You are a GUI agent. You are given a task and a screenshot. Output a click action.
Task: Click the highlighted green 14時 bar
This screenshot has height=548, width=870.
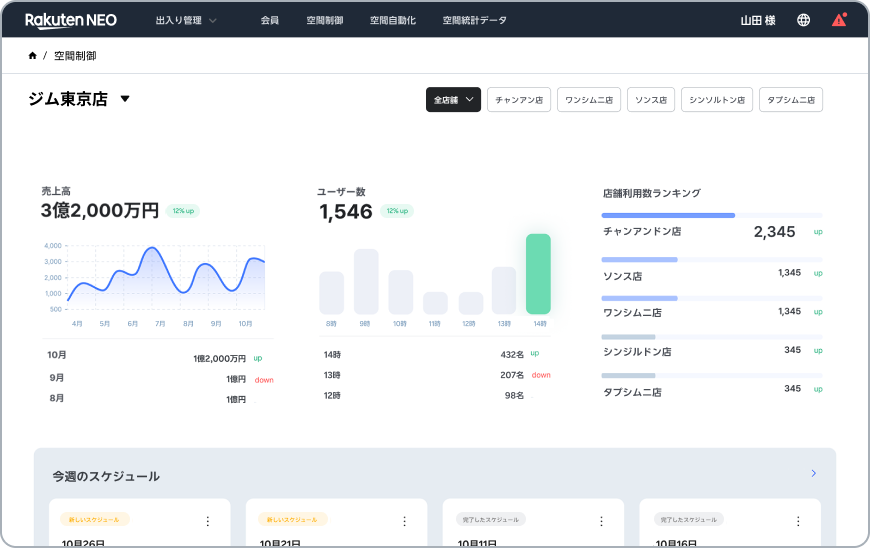click(x=538, y=273)
